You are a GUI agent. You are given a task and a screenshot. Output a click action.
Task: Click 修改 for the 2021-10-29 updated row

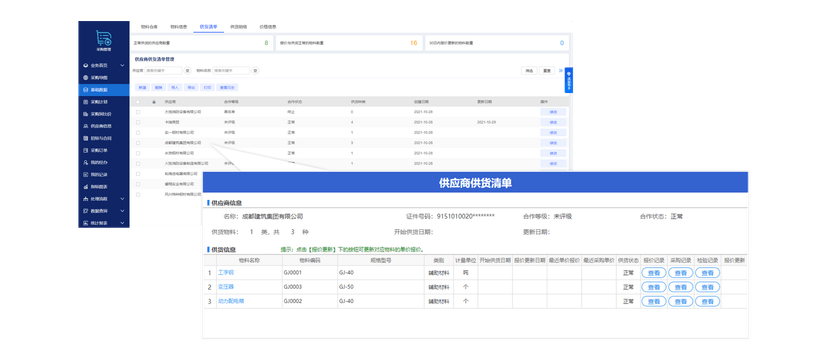(553, 122)
